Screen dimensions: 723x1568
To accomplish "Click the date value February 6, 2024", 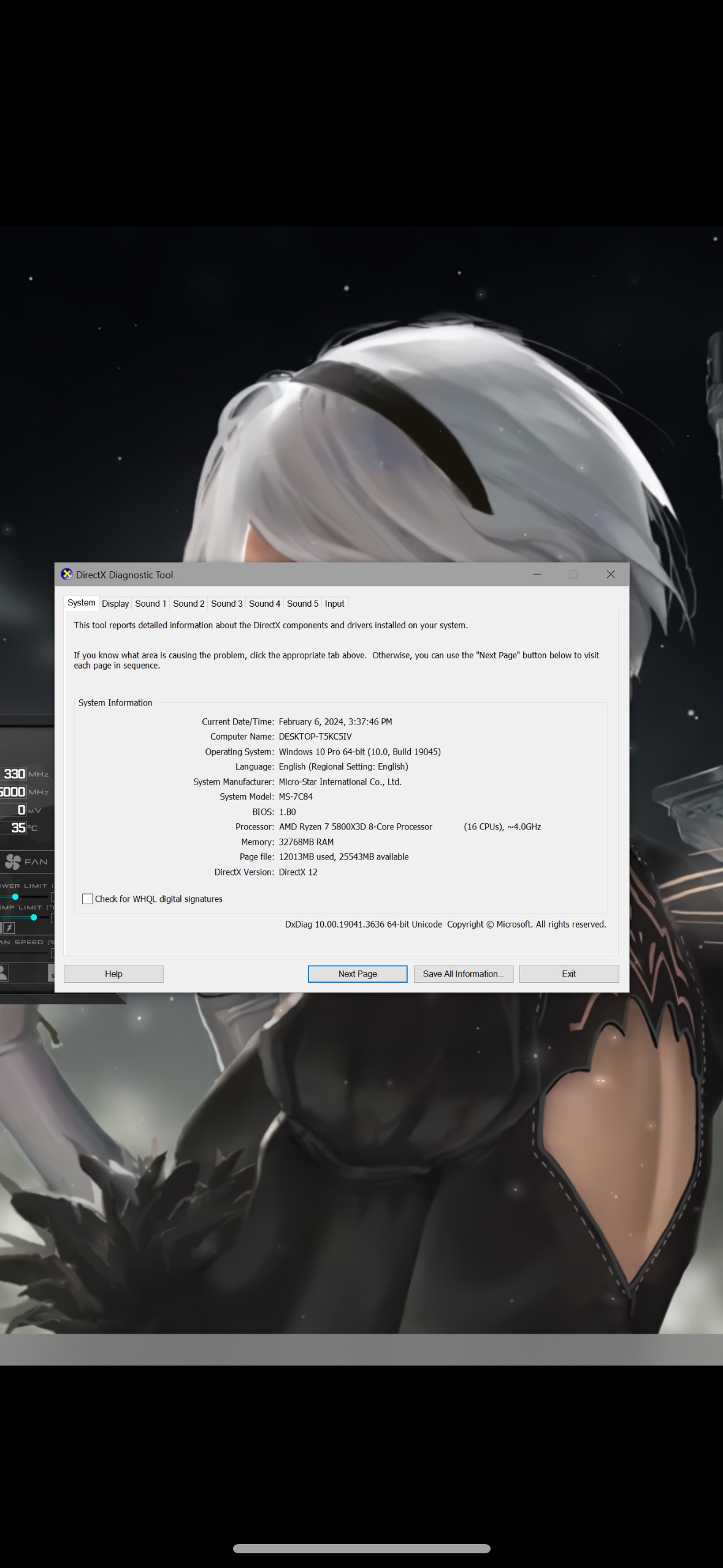I will click(x=335, y=721).
